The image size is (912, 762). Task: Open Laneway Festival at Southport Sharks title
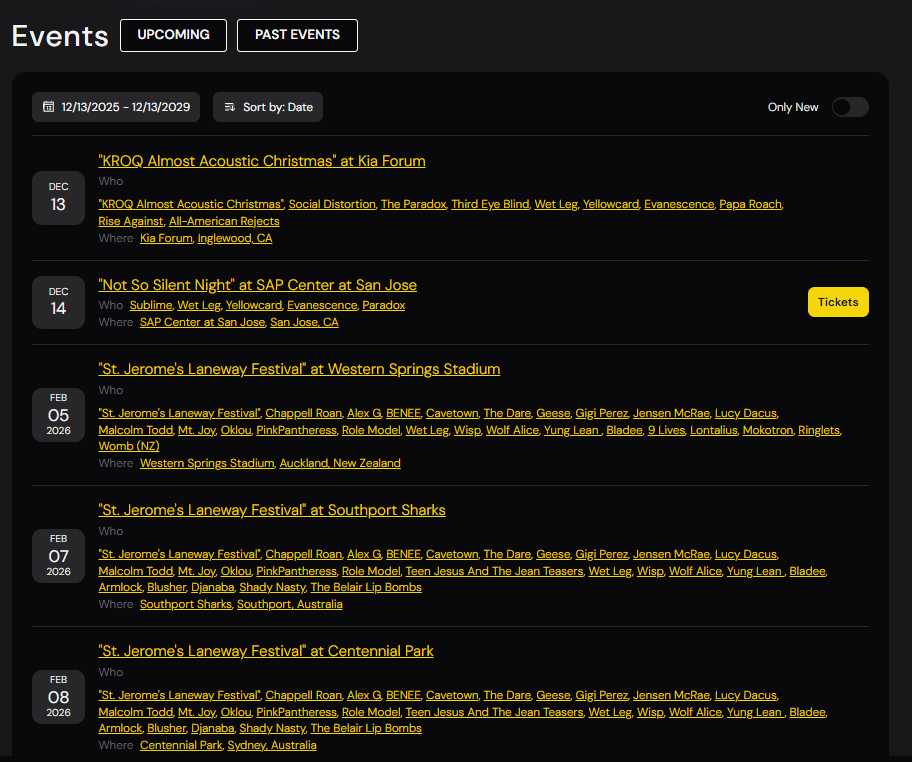click(272, 510)
